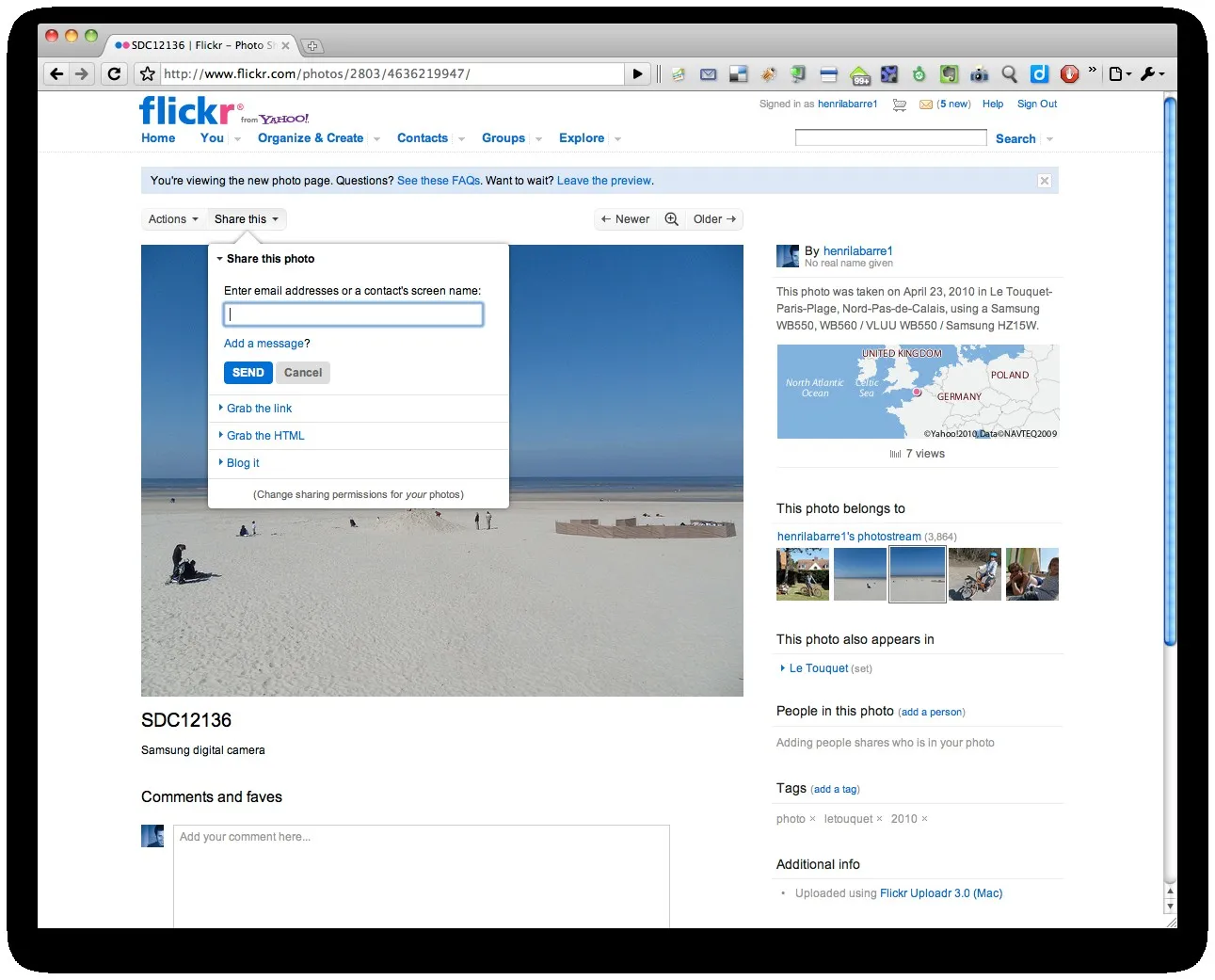Reload the Flickr page
Viewport: 1215px width, 980px height.
tap(114, 73)
